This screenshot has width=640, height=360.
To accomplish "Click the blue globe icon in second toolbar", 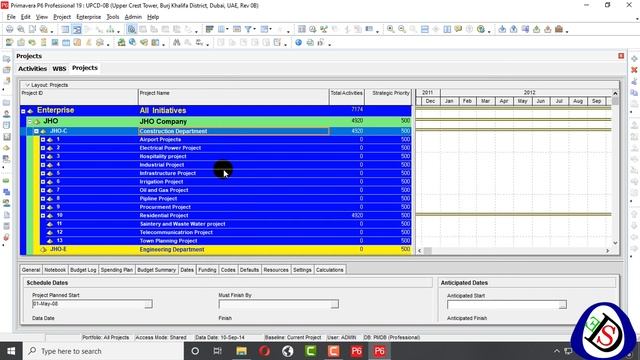I will (x=298, y=42).
